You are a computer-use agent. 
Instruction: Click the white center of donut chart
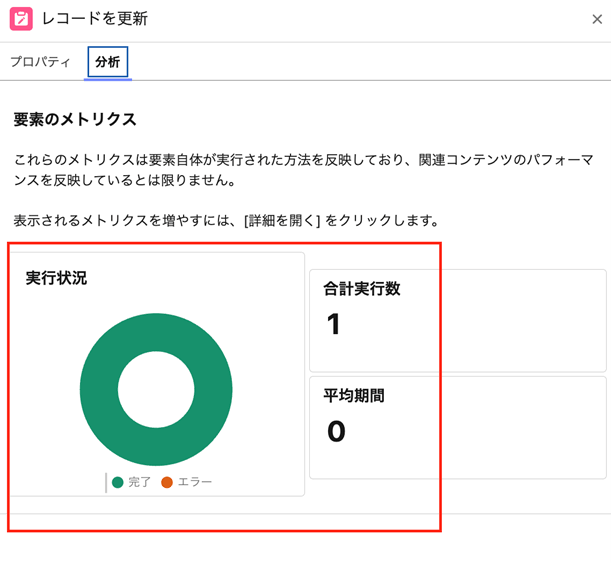[x=156, y=390]
